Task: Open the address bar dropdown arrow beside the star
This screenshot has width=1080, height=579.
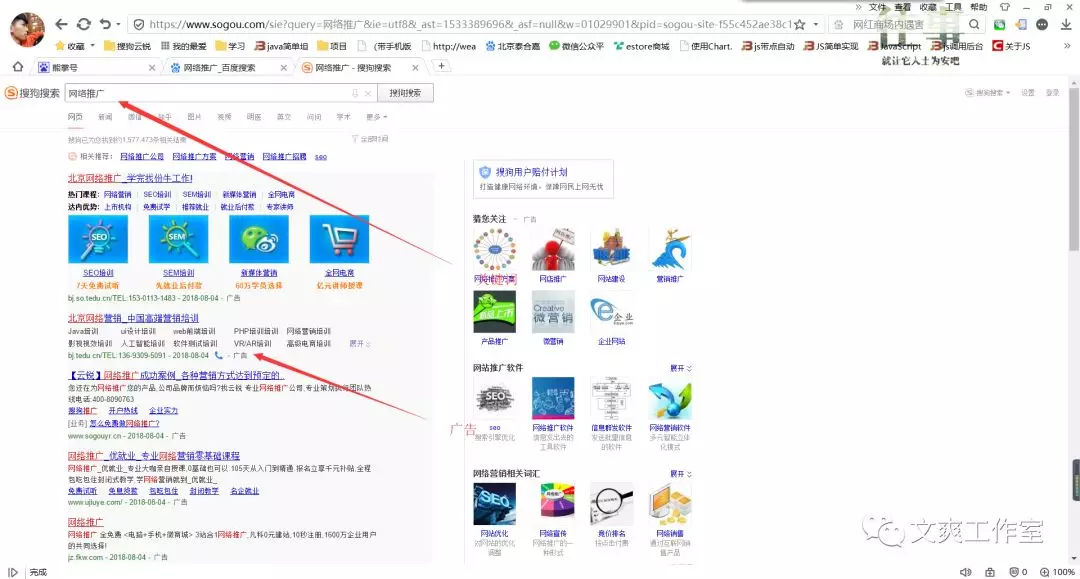Action: click(x=816, y=24)
